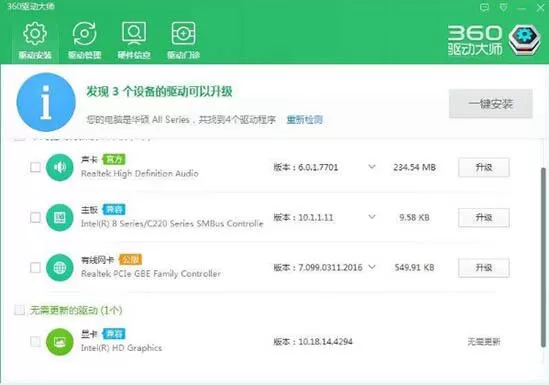Check the Realtek PCIe GBE checkbox
The height and width of the screenshot is (385, 549).
pyautogui.click(x=35, y=268)
